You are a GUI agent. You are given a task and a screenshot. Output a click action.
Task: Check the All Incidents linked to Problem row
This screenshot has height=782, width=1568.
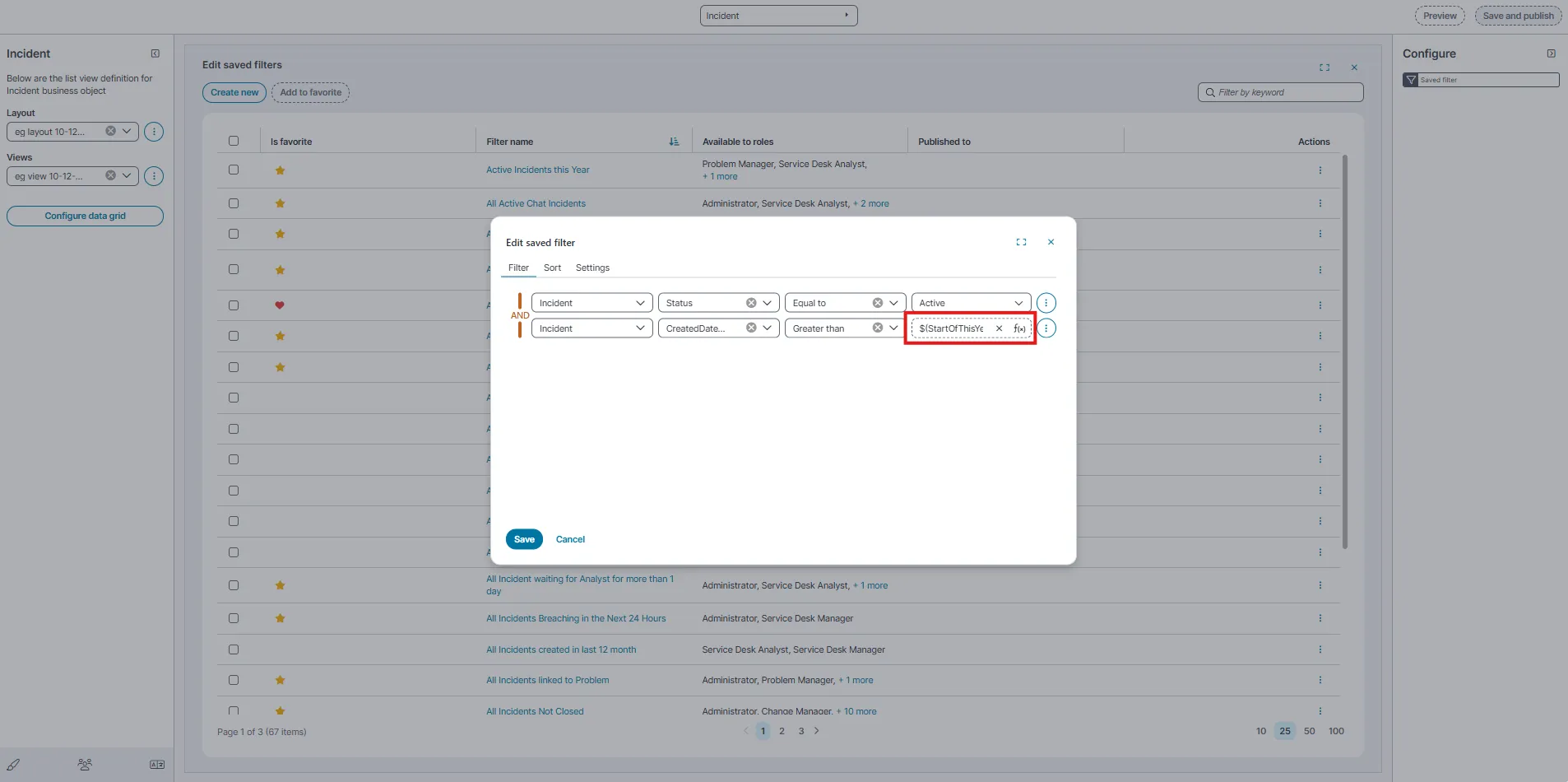[x=234, y=680]
